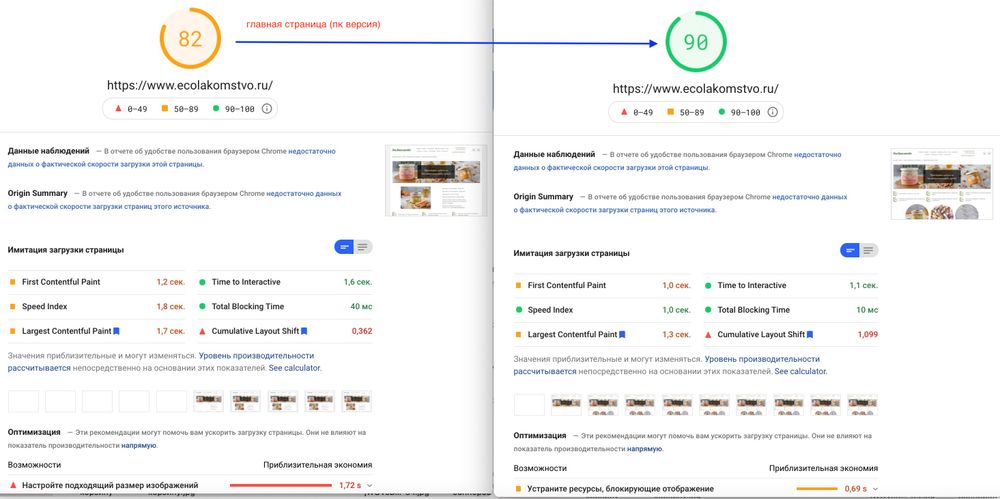Expand the 'Настройте подходящий размер изображений' opportunity
Viewport: 1000px width, 499px height.
point(369,486)
